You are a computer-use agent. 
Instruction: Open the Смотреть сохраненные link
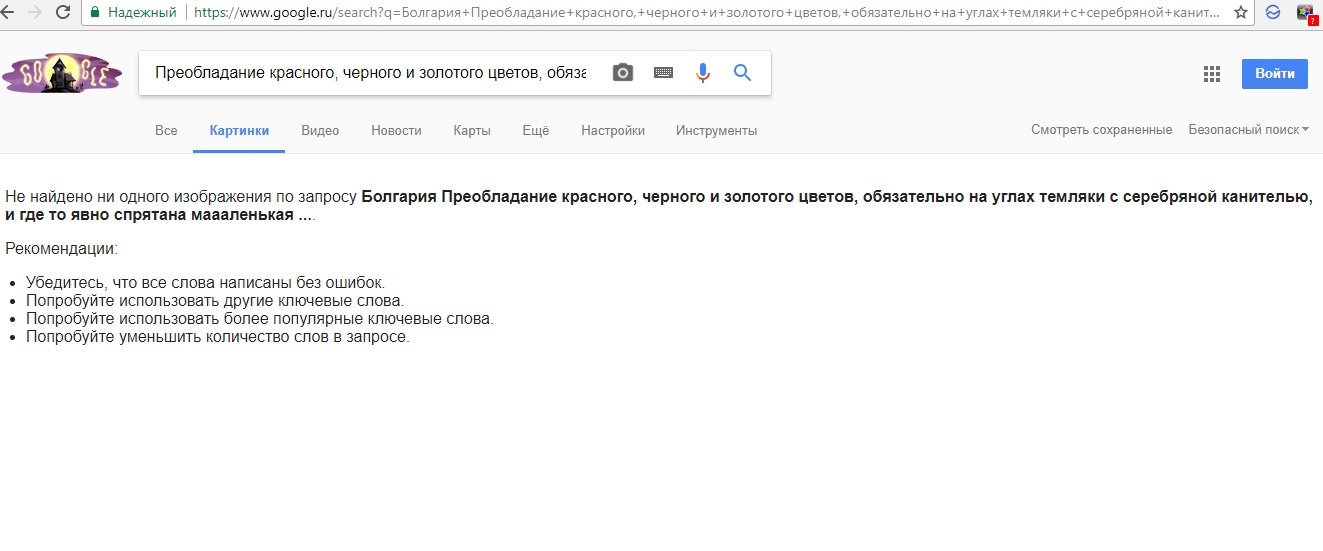click(x=1101, y=130)
